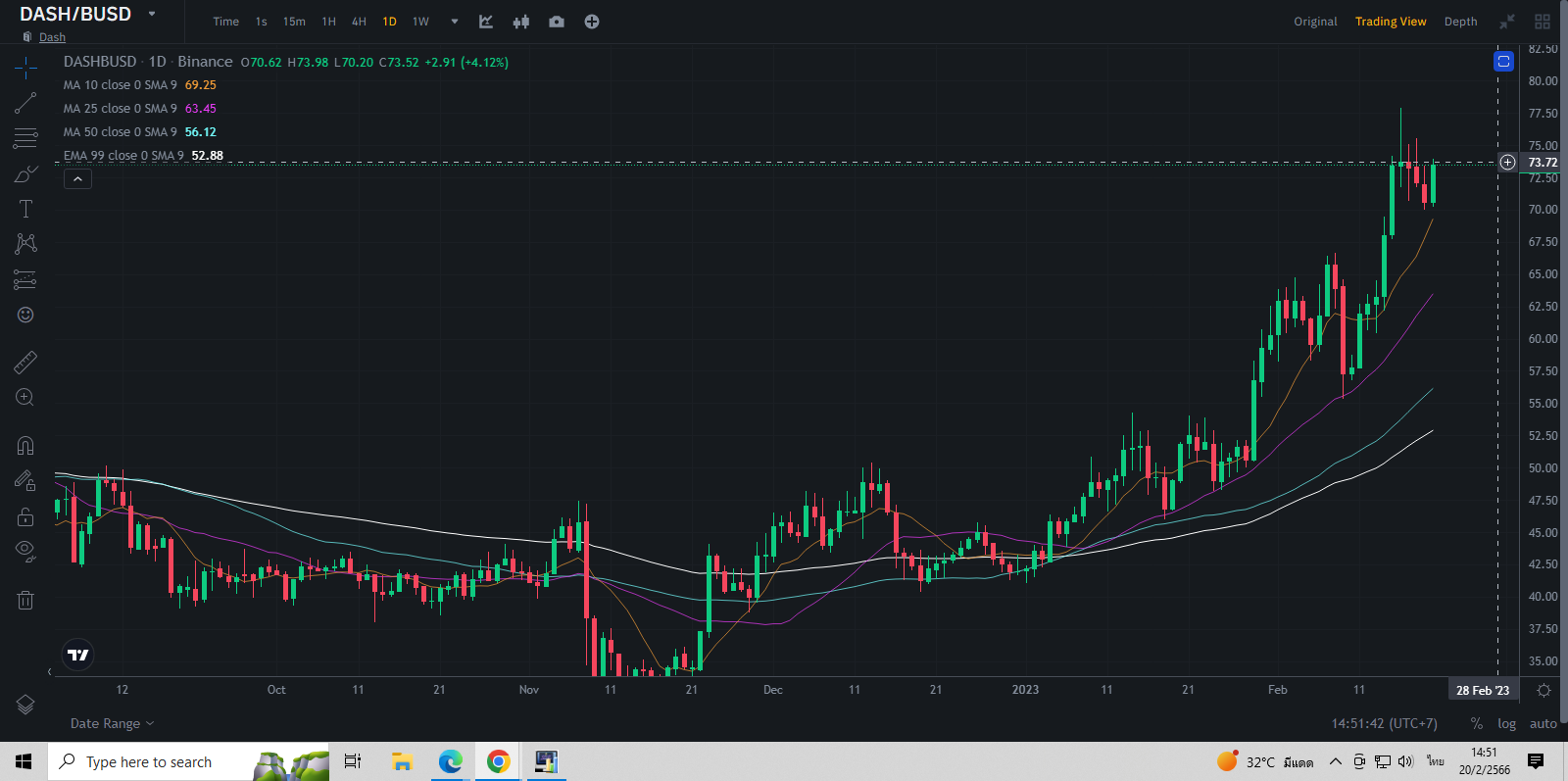Viewport: 1568px width, 781px height.
Task: Open the multi-chart grid layout icon
Action: [x=1543, y=22]
